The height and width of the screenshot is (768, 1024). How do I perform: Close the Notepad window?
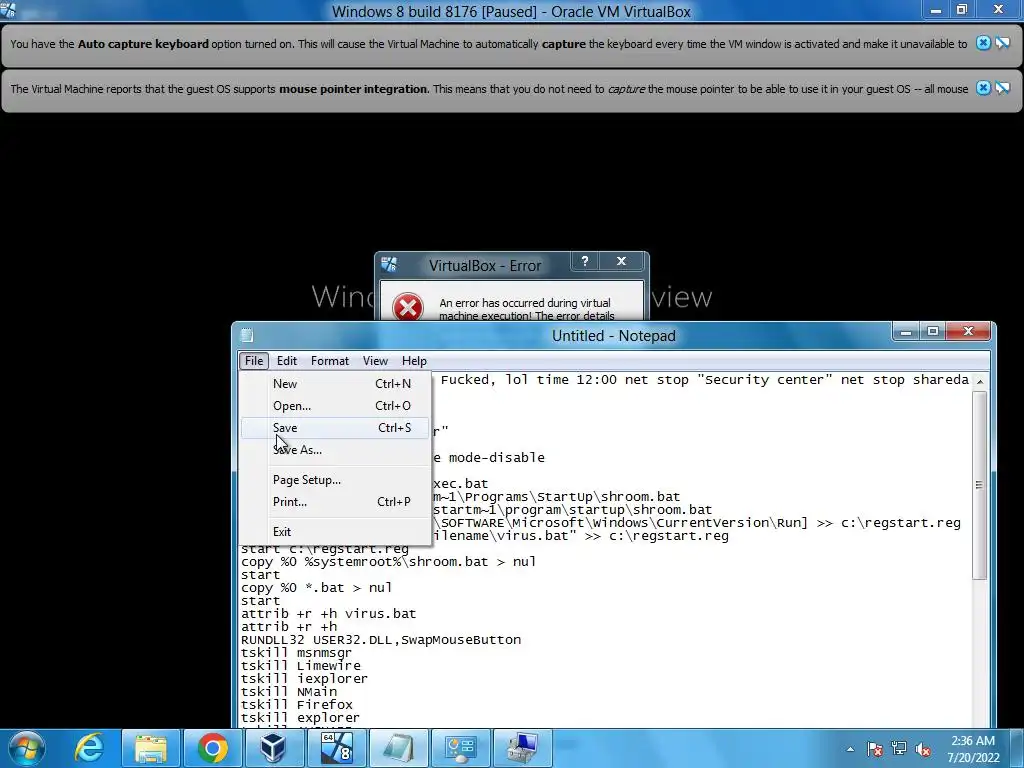[968, 332]
